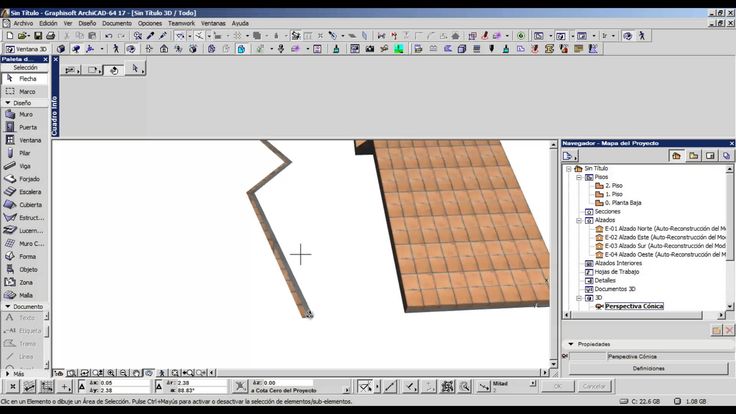Select the Puerta door tool
Screen dimensions: 736x414
point(25,127)
